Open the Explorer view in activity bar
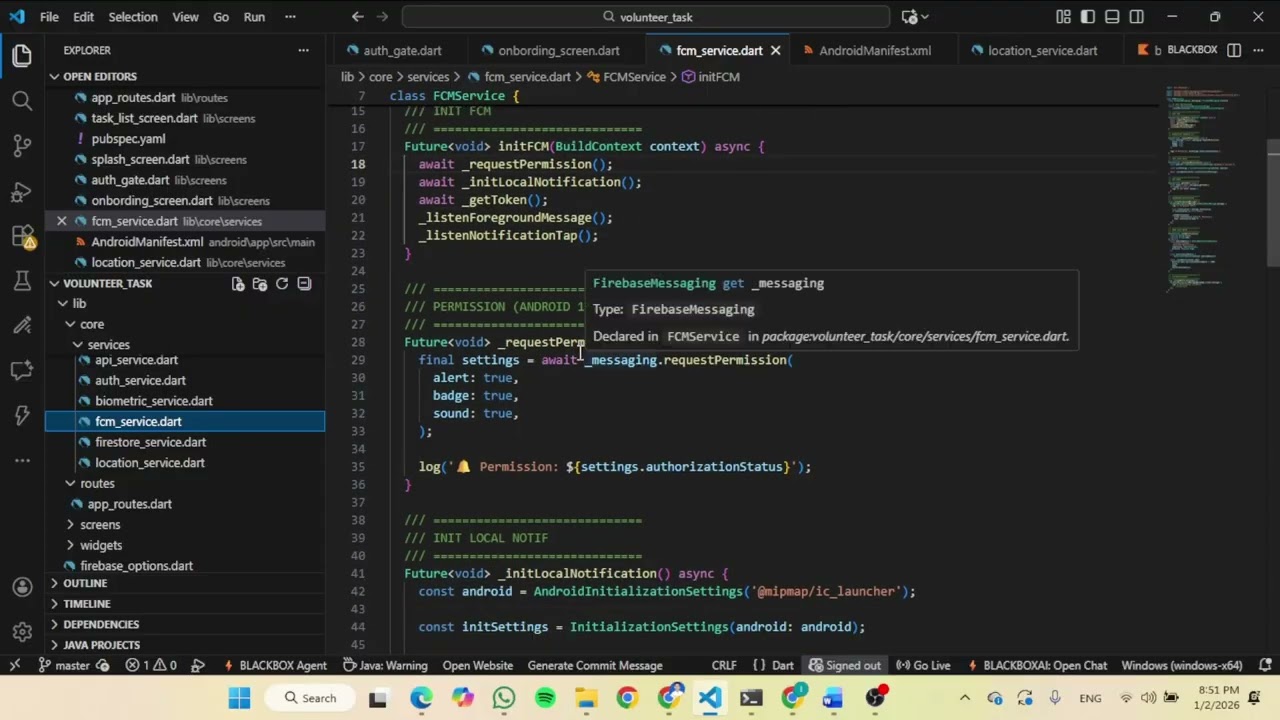 22,56
